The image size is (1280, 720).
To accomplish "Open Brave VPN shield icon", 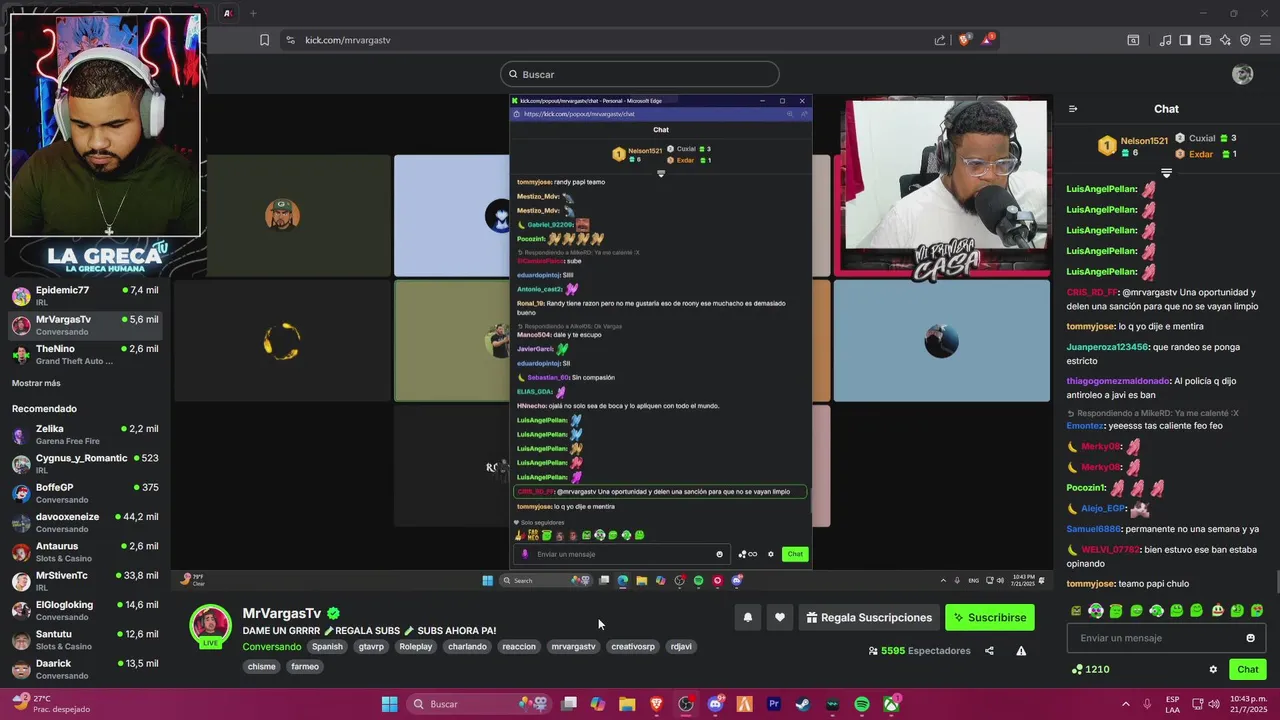I will [1245, 40].
